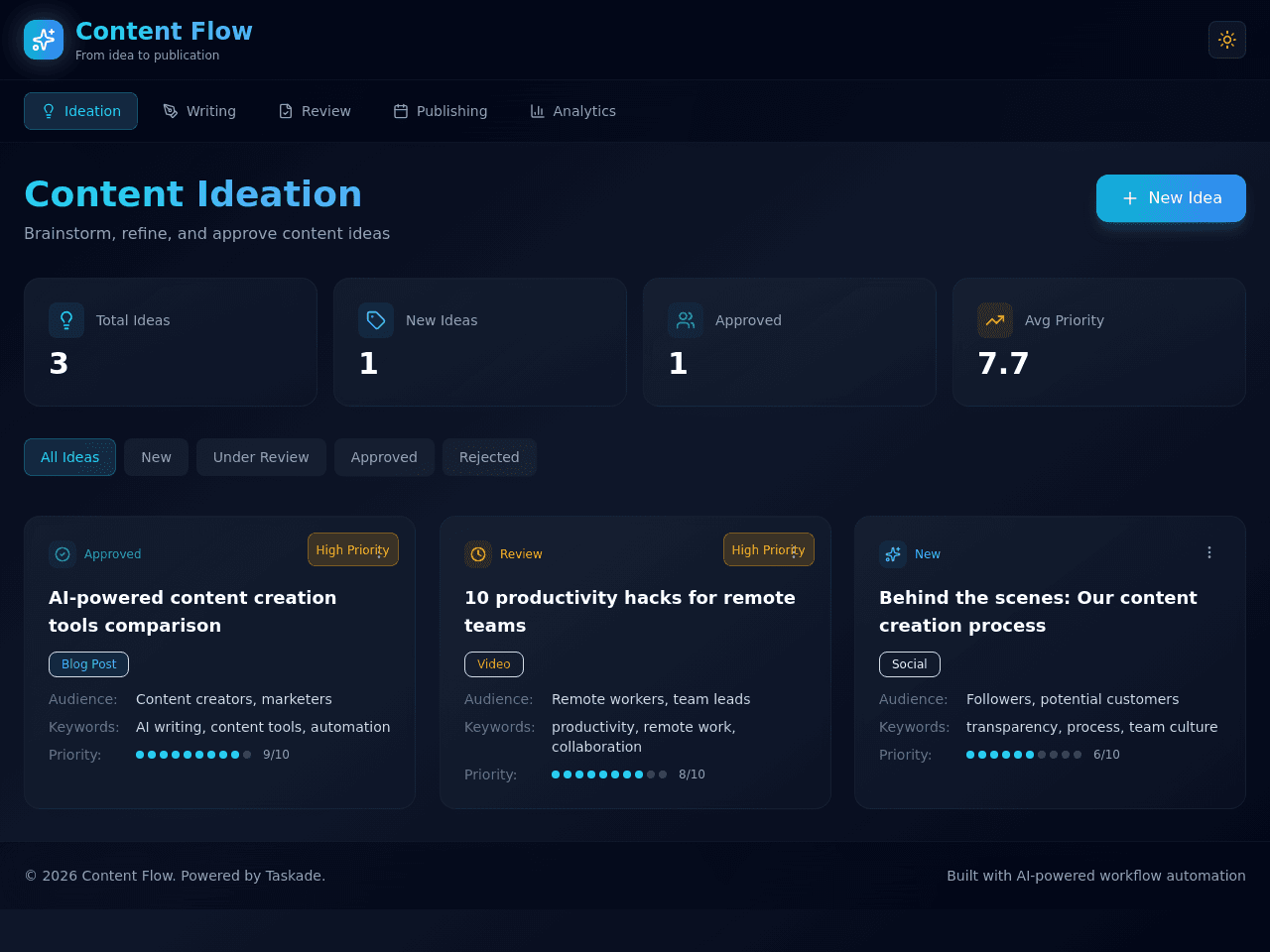Click the Blog Post type badge
Image resolution: width=1270 pixels, height=952 pixels.
[88, 664]
